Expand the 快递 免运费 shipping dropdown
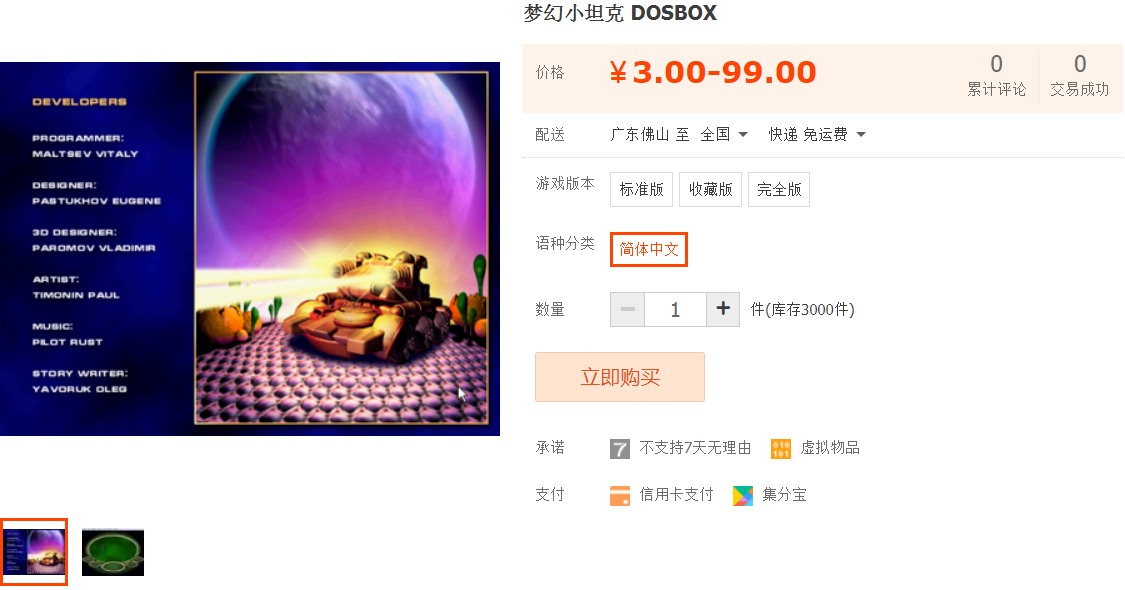1125x590 pixels. (x=817, y=134)
